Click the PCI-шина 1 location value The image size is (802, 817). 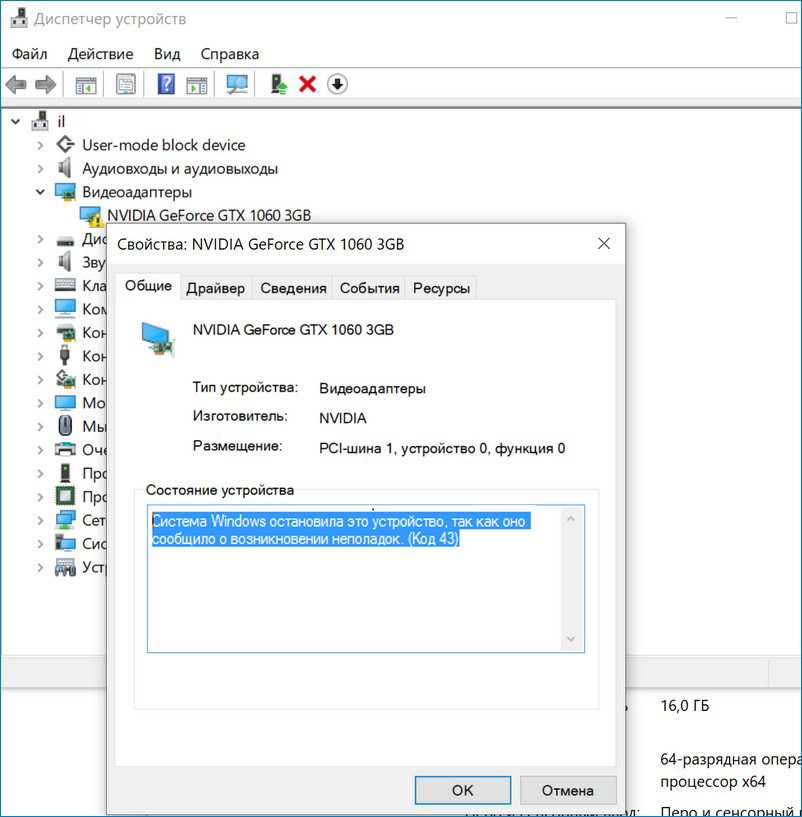click(x=442, y=448)
